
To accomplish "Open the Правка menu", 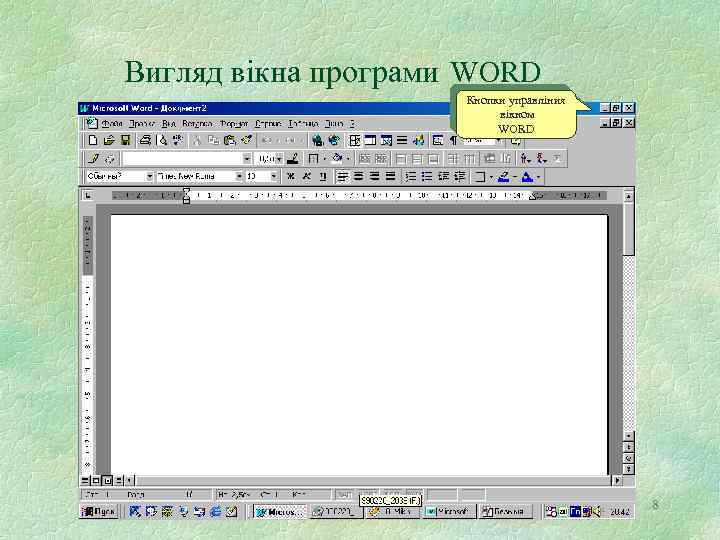I will pyautogui.click(x=142, y=124).
